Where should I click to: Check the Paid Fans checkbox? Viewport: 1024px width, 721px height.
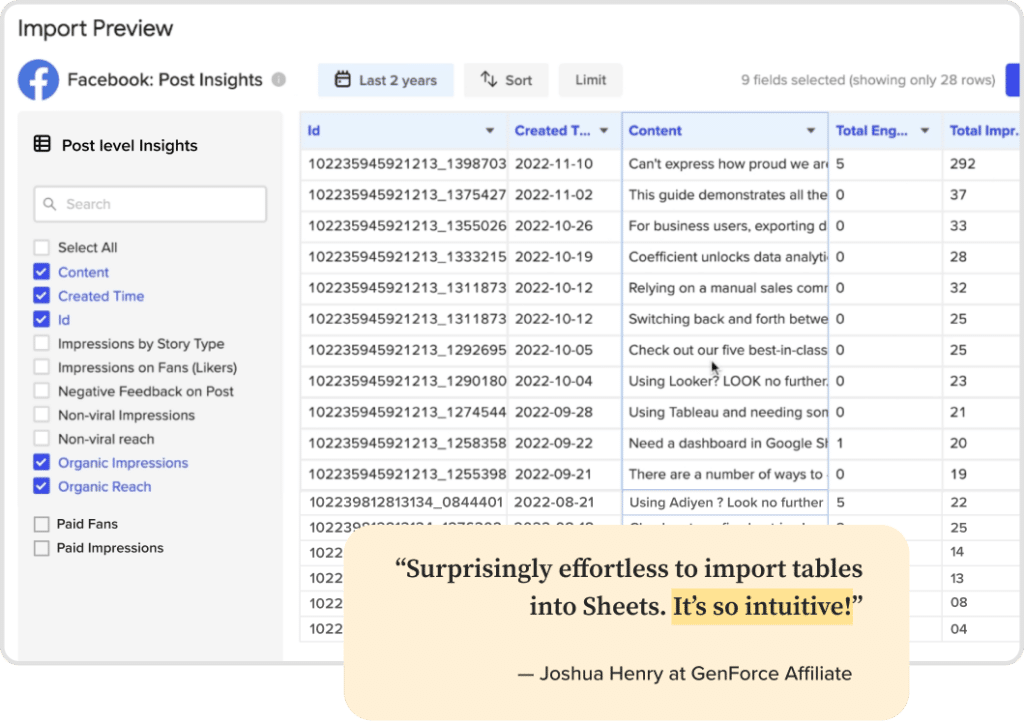(41, 524)
